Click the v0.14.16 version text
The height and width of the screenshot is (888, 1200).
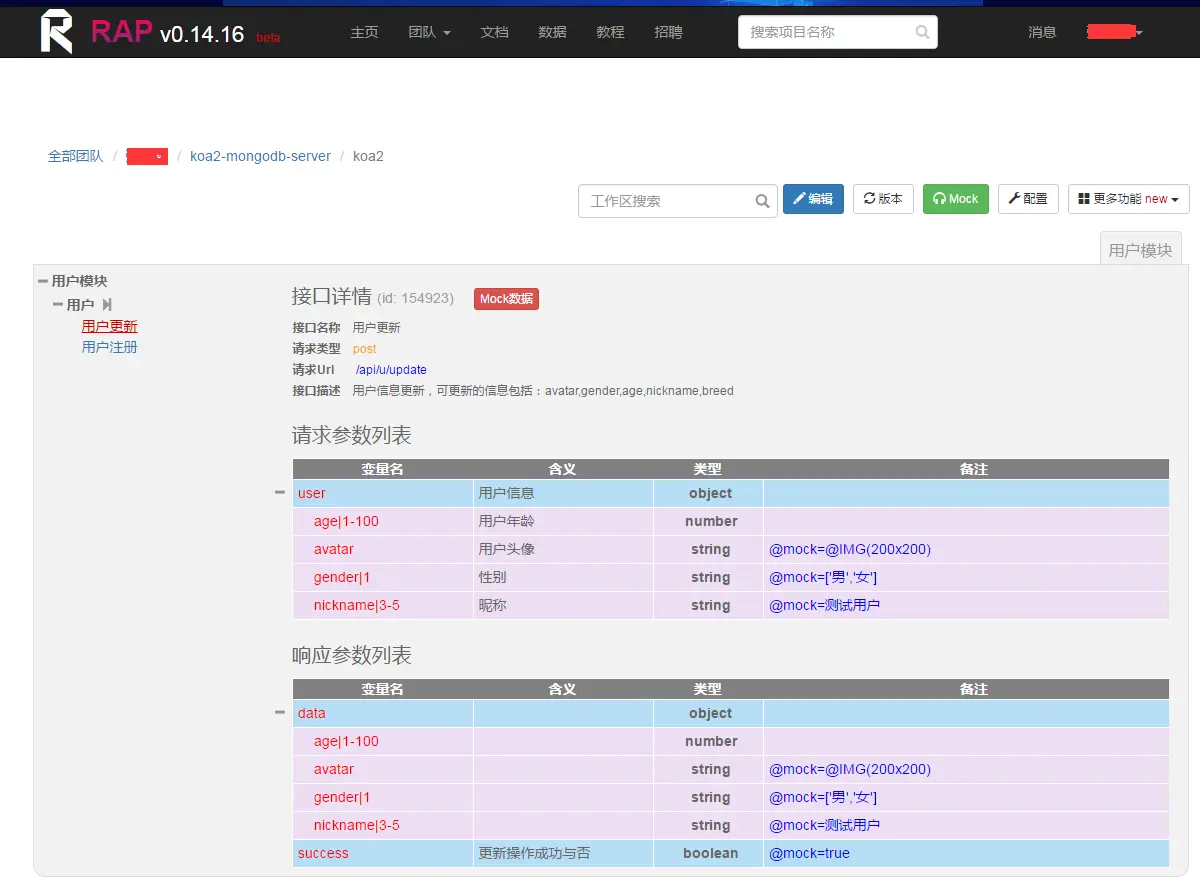(202, 34)
